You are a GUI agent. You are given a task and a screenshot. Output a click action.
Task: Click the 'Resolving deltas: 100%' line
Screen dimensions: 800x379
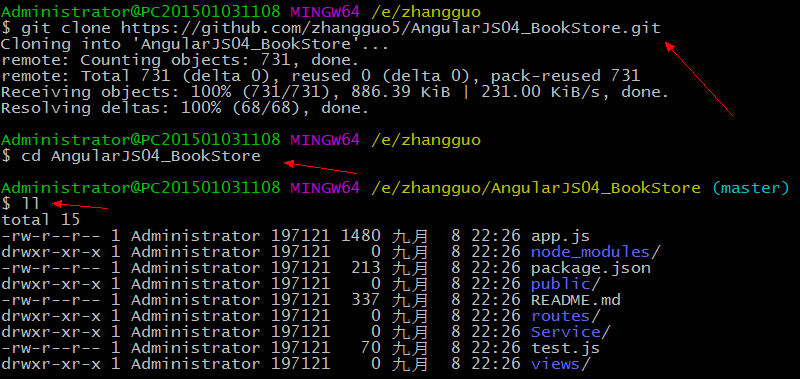[185, 108]
